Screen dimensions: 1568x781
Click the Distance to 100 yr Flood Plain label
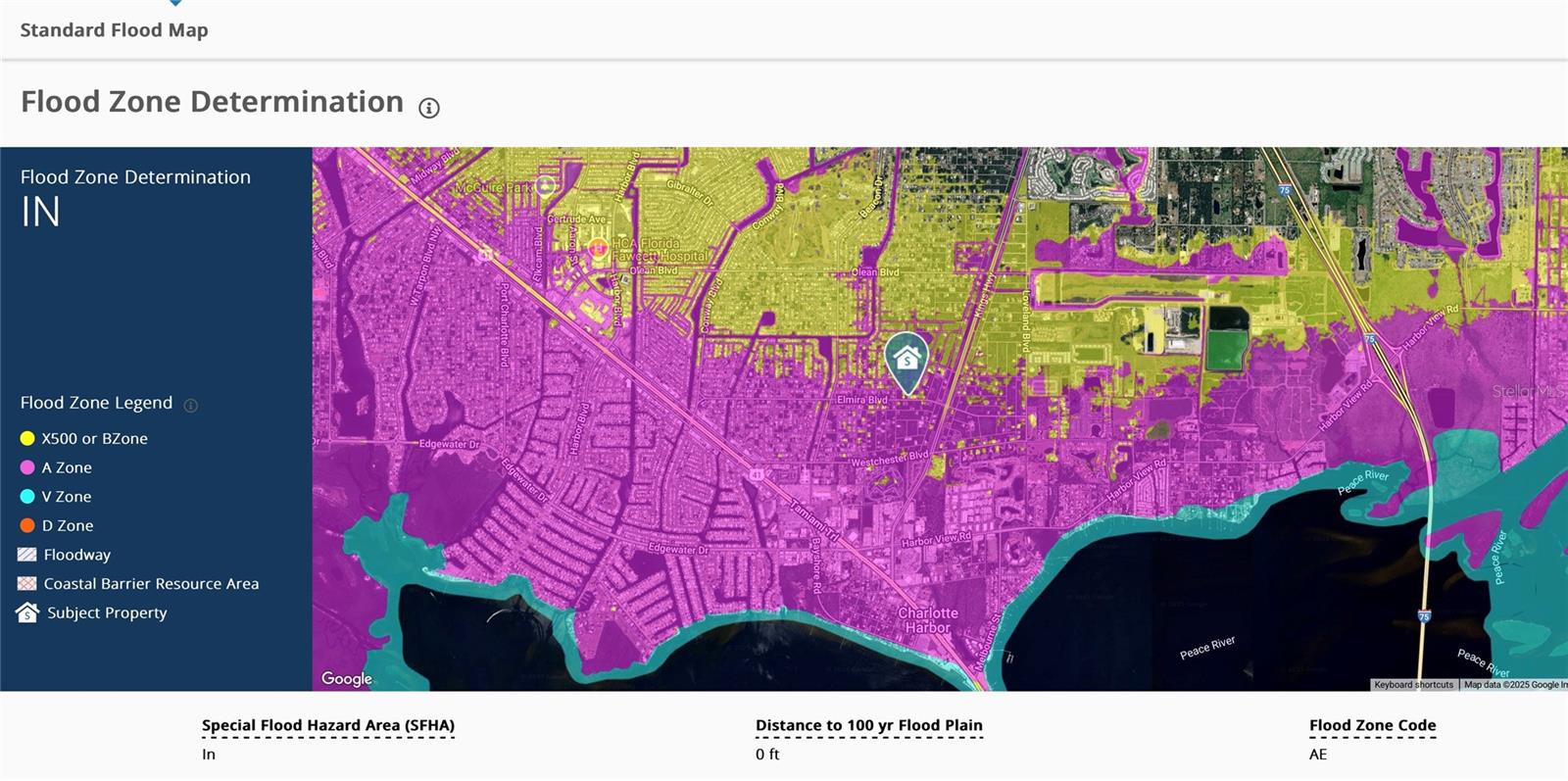tap(868, 726)
